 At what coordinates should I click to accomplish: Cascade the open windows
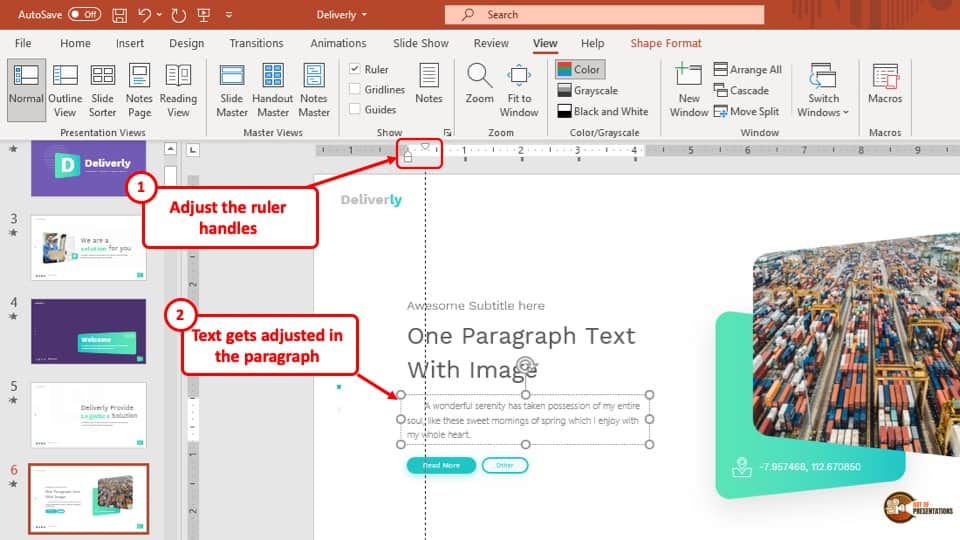[x=741, y=90]
